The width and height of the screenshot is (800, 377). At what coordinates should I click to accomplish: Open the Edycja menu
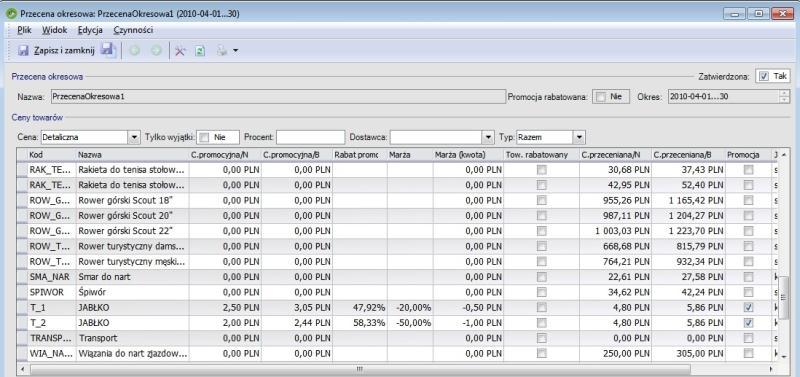click(x=90, y=30)
